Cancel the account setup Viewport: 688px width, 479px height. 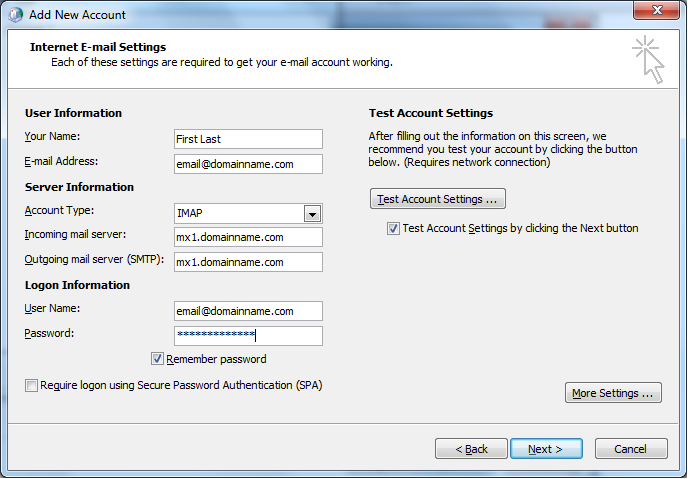631,449
